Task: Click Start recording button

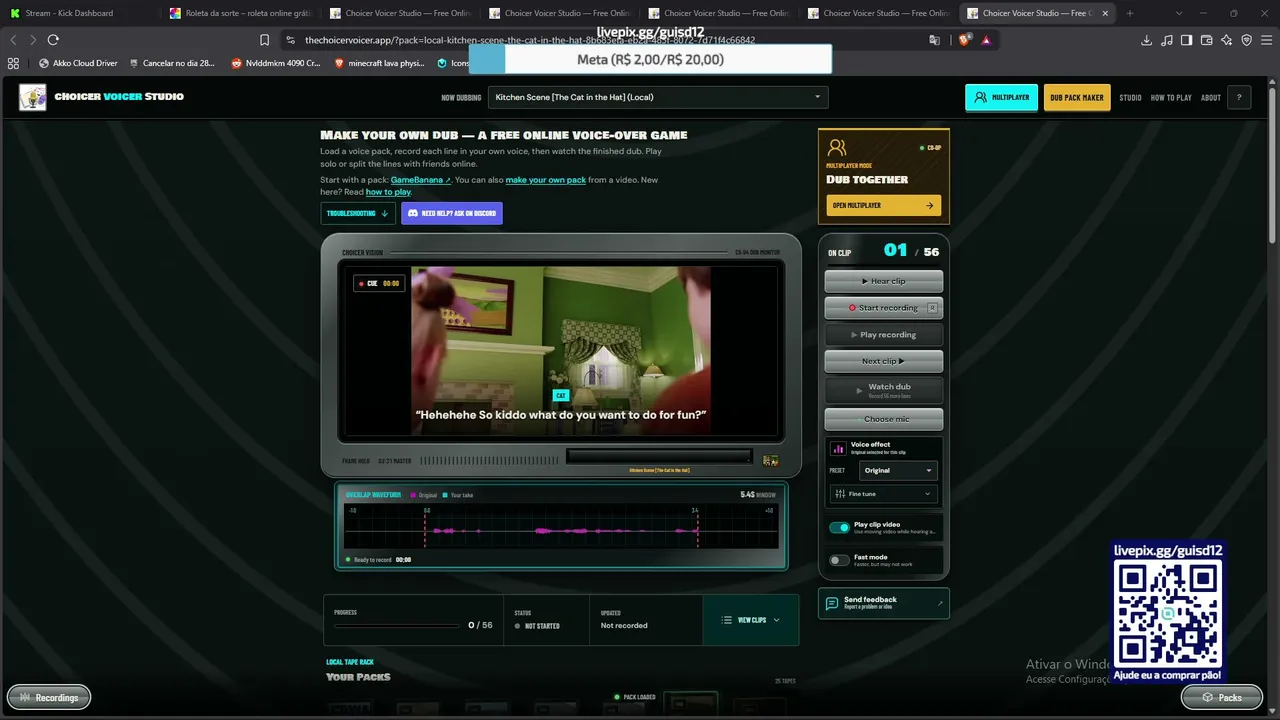Action: [884, 308]
